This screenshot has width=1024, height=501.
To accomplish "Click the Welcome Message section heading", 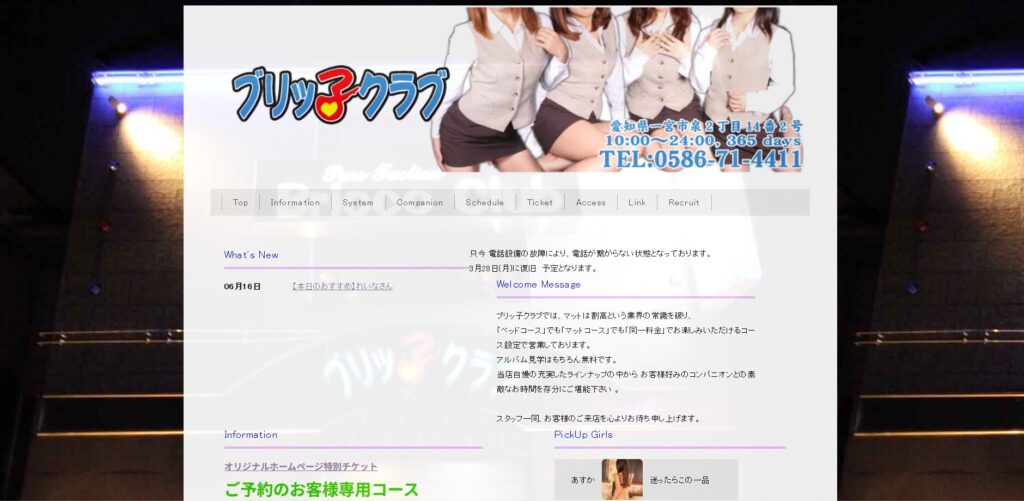I will point(538,284).
